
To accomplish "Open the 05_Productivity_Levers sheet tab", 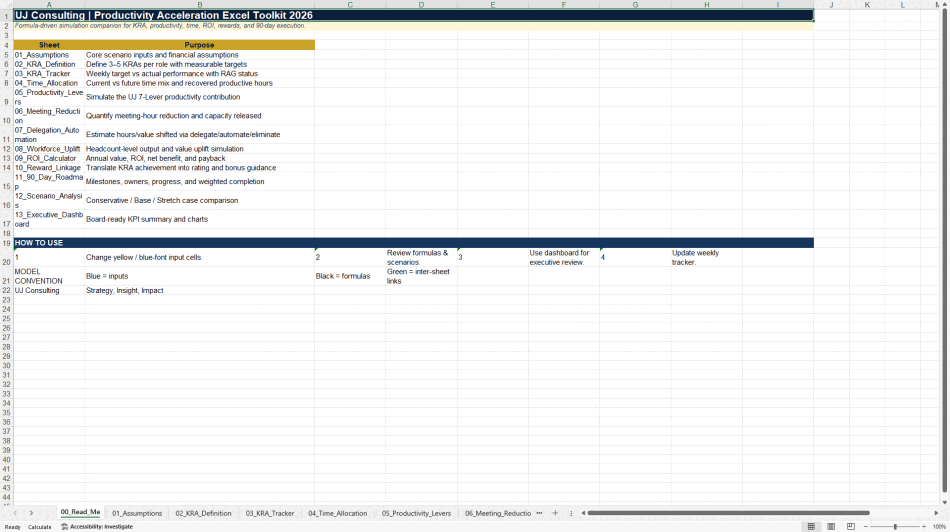I will point(416,513).
